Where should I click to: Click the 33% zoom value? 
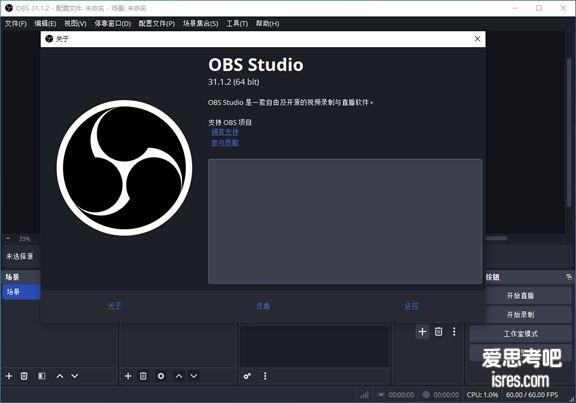[x=24, y=239]
